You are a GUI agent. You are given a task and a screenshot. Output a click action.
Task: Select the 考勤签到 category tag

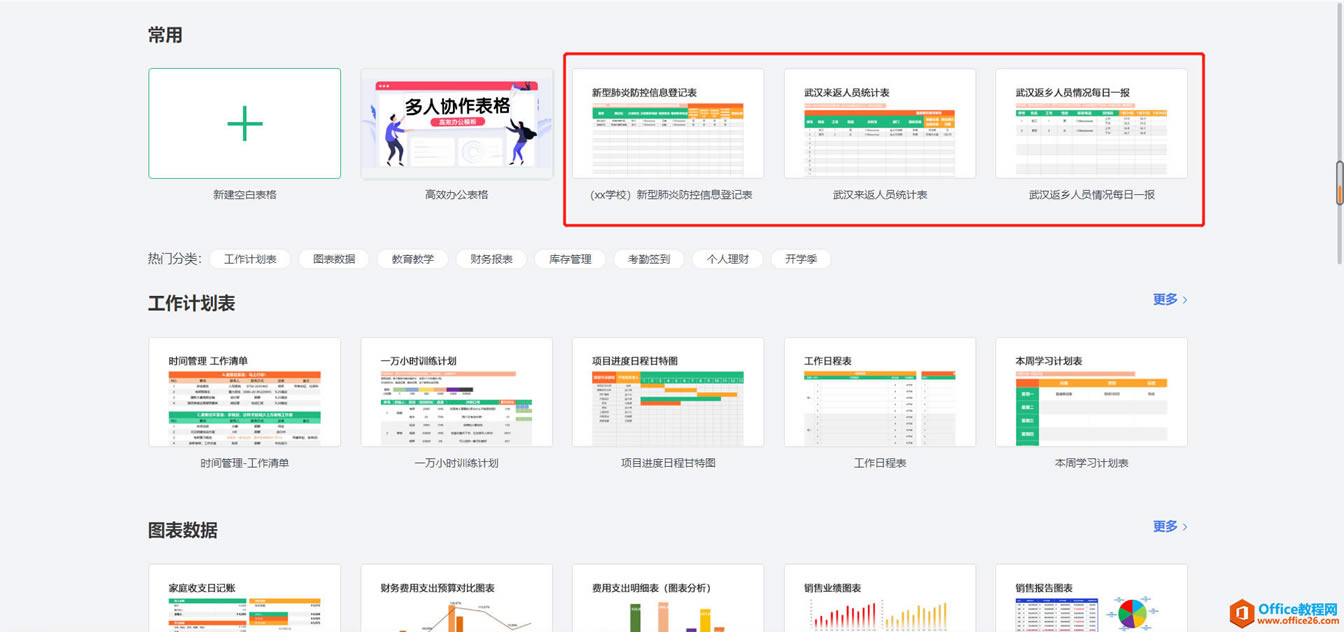(x=649, y=259)
